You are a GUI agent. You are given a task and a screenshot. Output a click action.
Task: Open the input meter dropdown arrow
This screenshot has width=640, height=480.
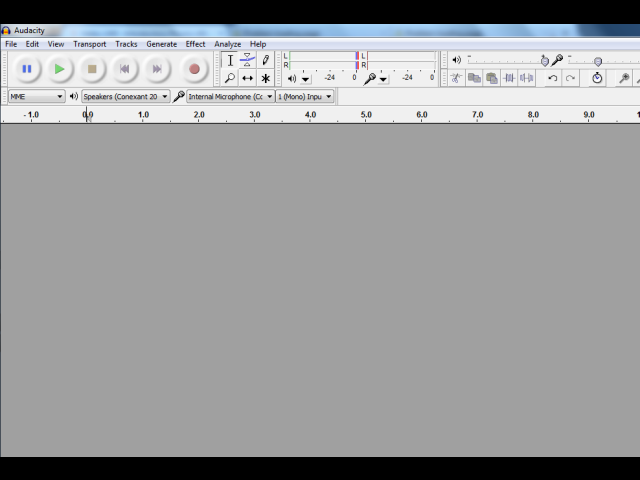click(383, 79)
